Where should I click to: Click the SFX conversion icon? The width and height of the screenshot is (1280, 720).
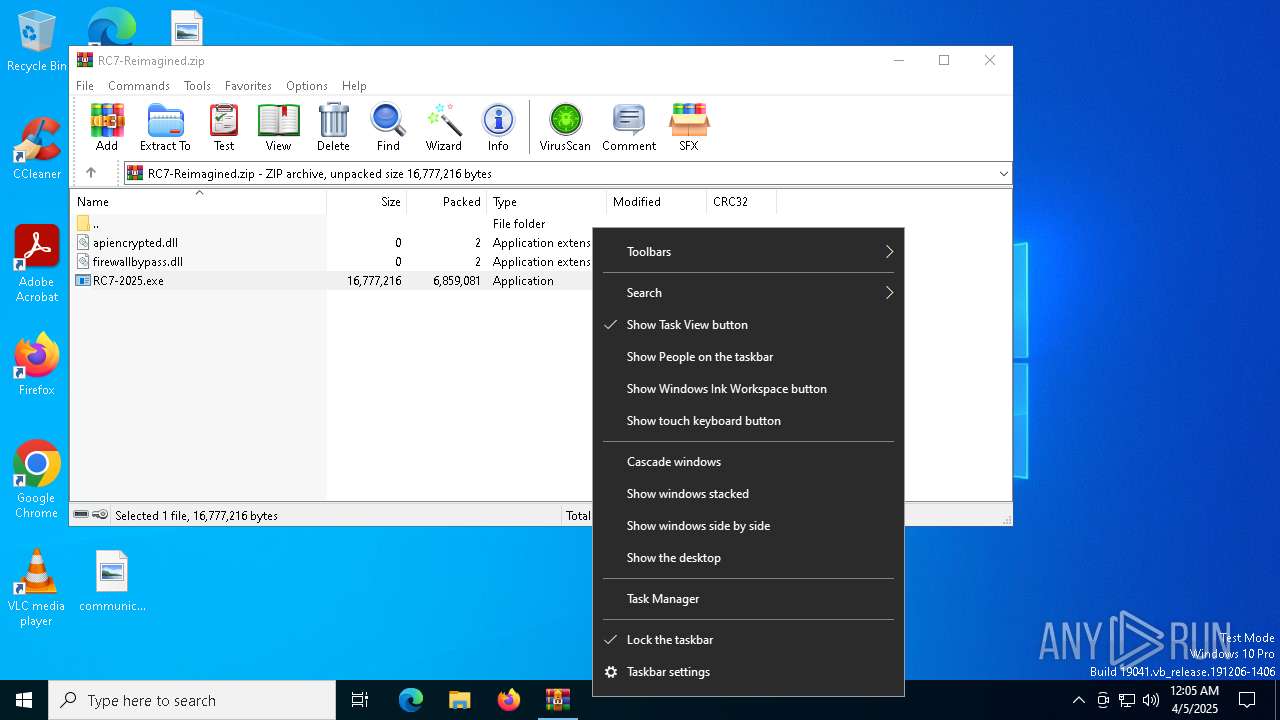[689, 127]
